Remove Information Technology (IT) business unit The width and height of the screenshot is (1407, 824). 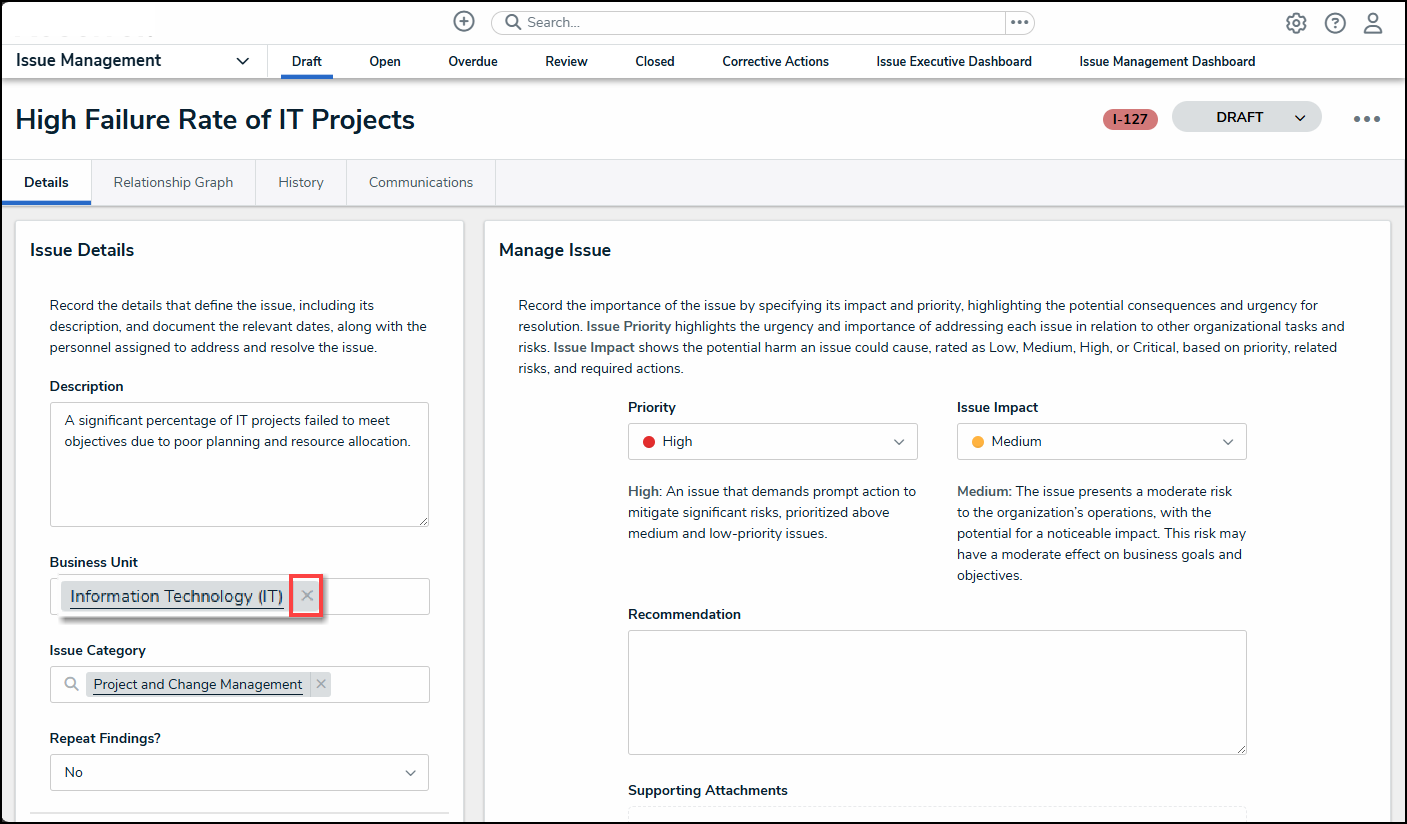[307, 596]
